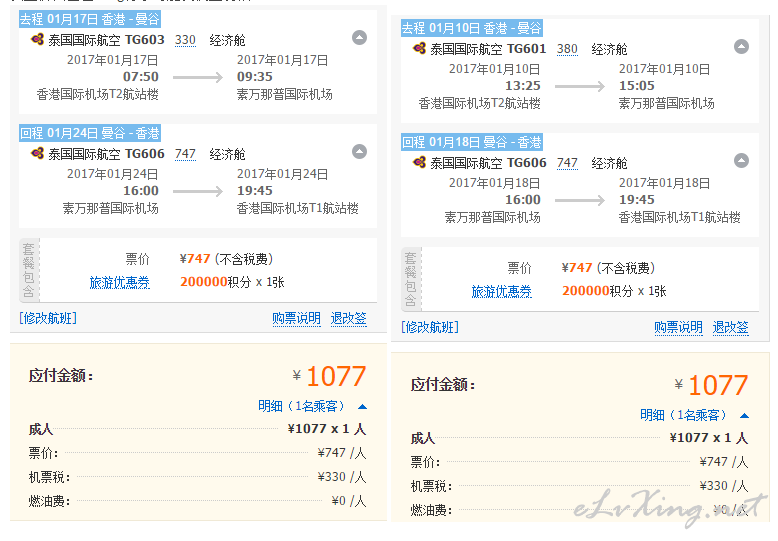Select header 回程 01月24日 曼谷 - 香港

coord(90,134)
